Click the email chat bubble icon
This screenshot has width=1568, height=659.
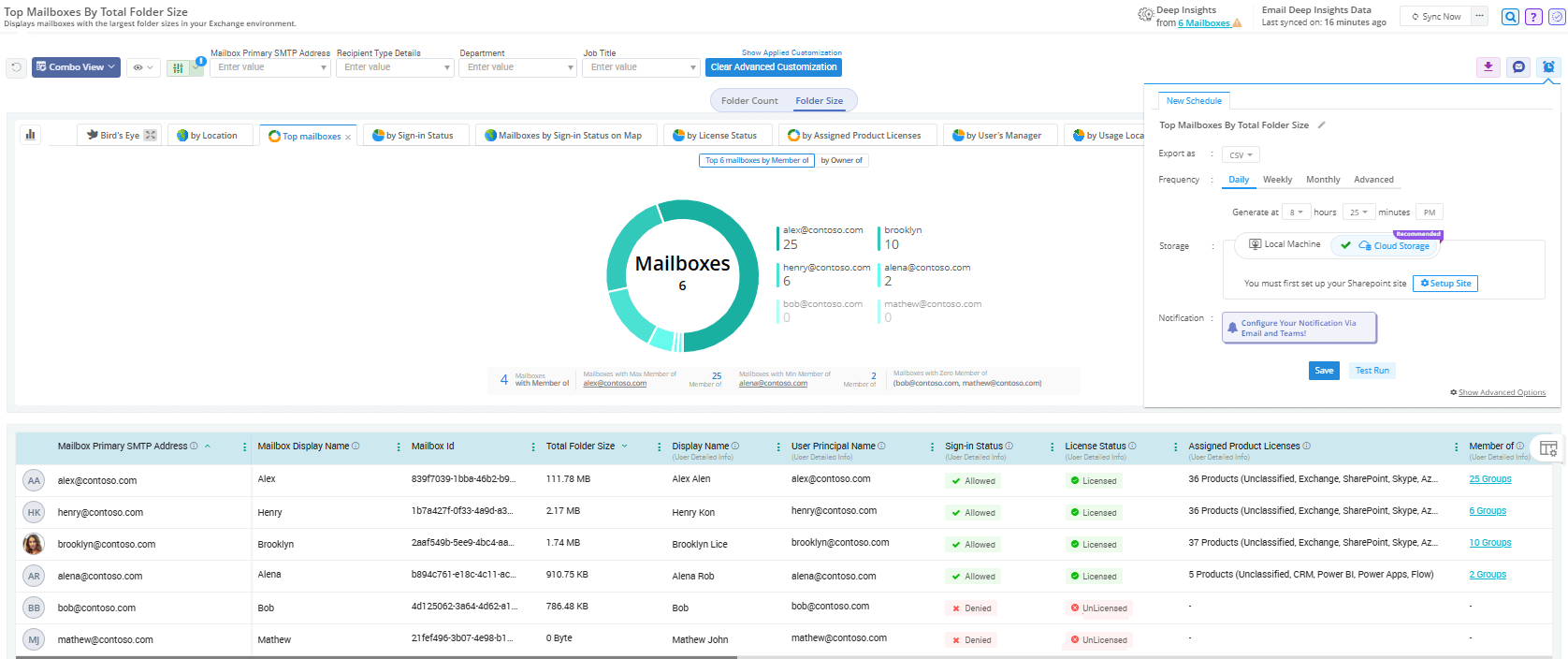1518,67
